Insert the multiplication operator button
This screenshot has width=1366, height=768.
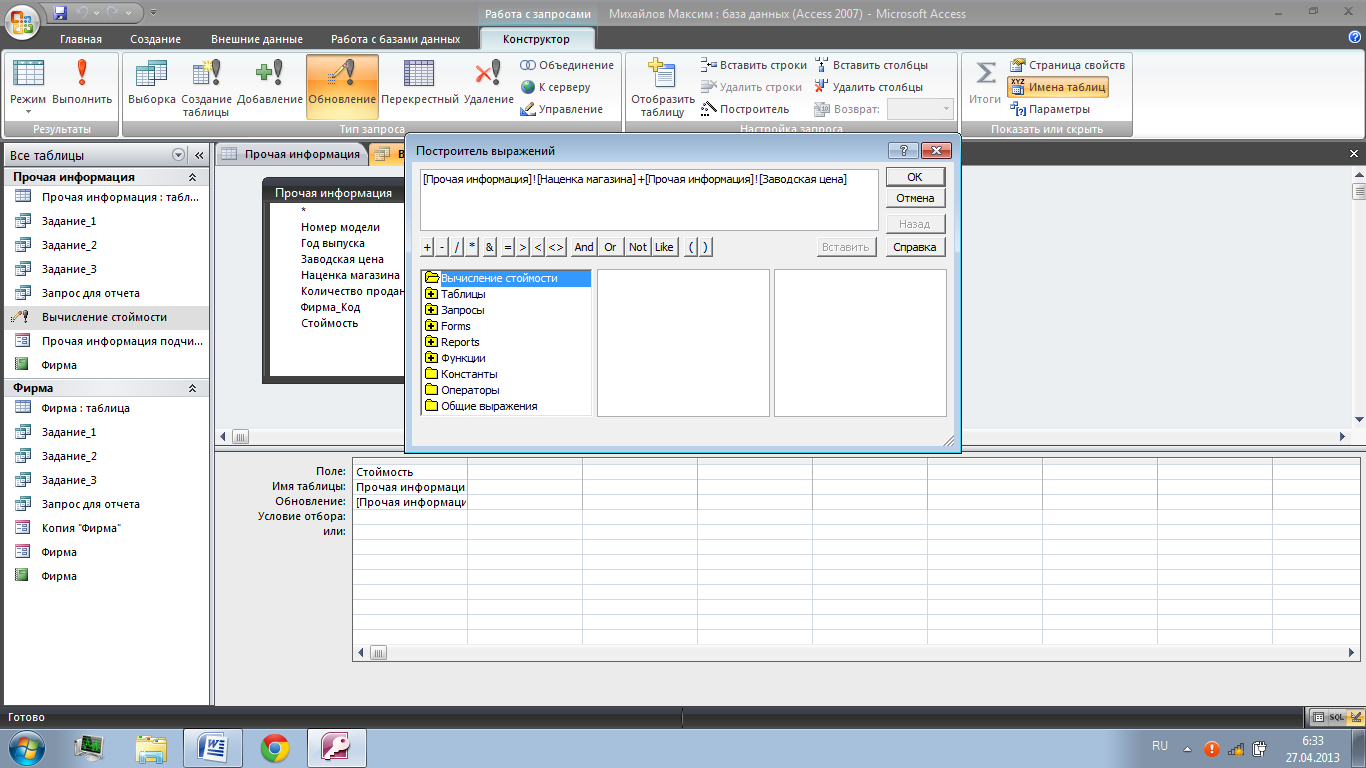(472, 247)
